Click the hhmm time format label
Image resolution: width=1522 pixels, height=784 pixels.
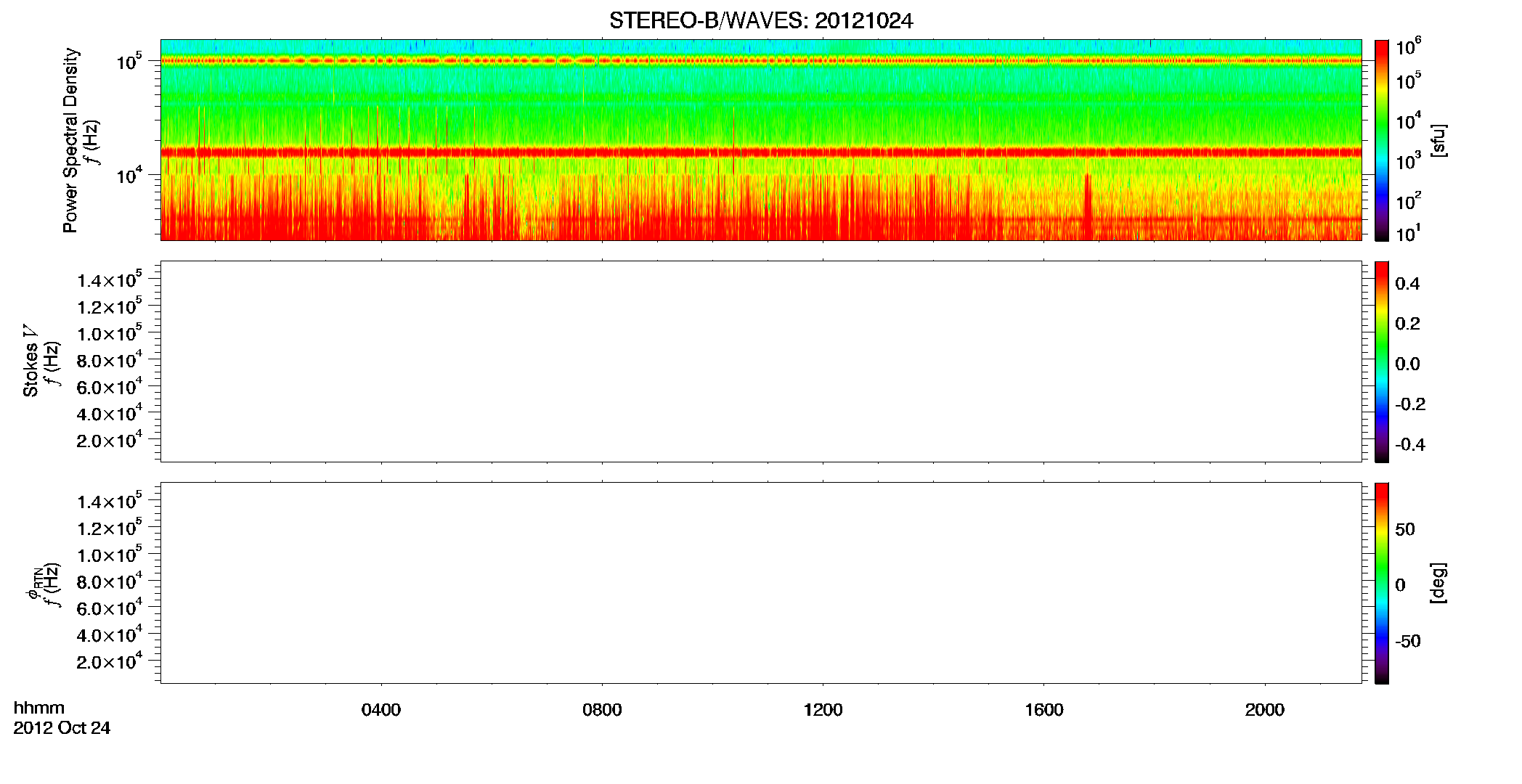[x=39, y=708]
